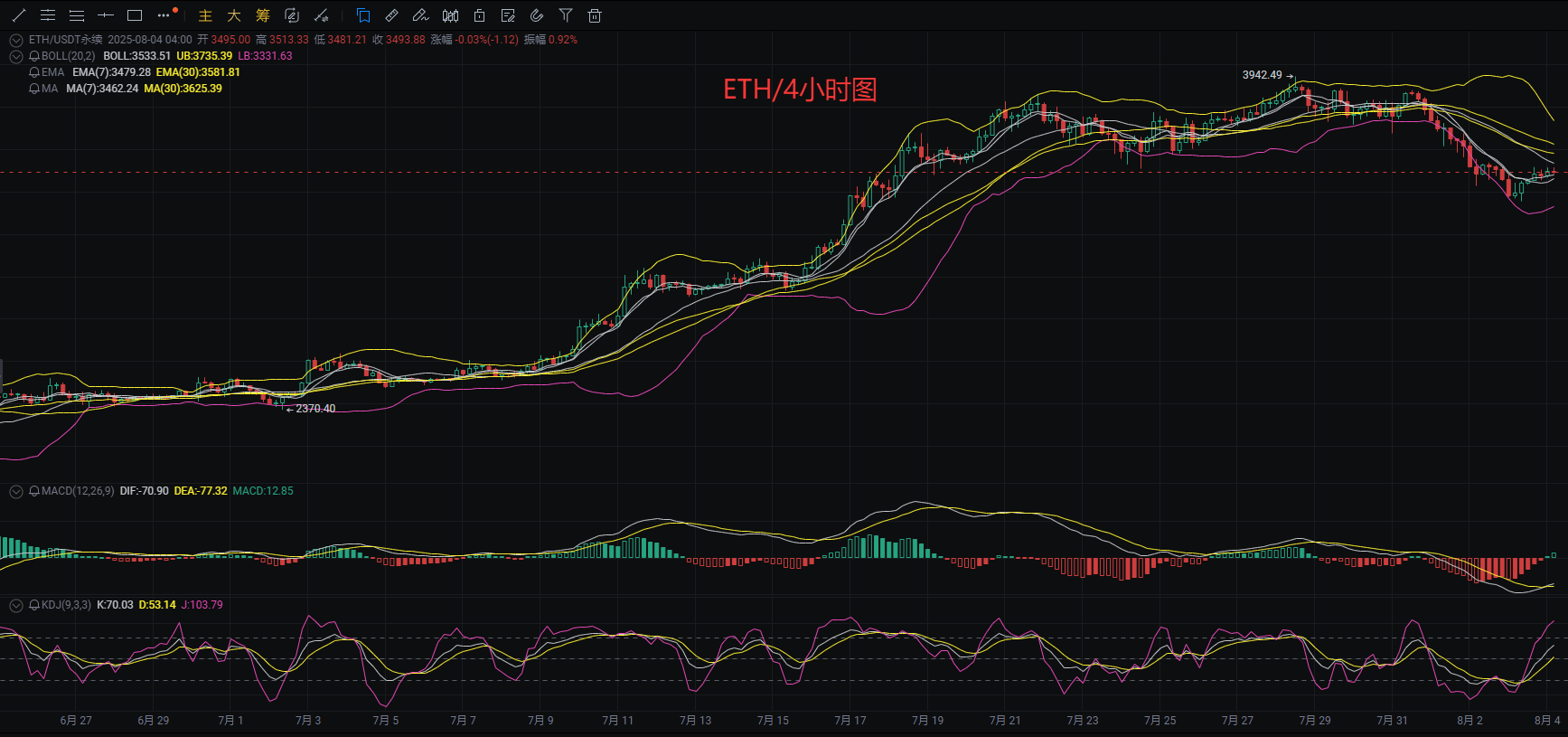Click the 7月 19 date axis label

tap(927, 721)
